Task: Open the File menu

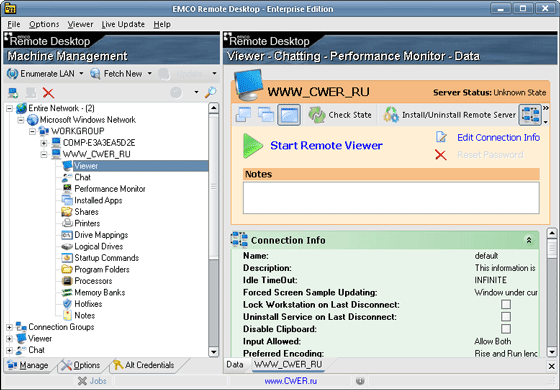Action: (x=14, y=24)
